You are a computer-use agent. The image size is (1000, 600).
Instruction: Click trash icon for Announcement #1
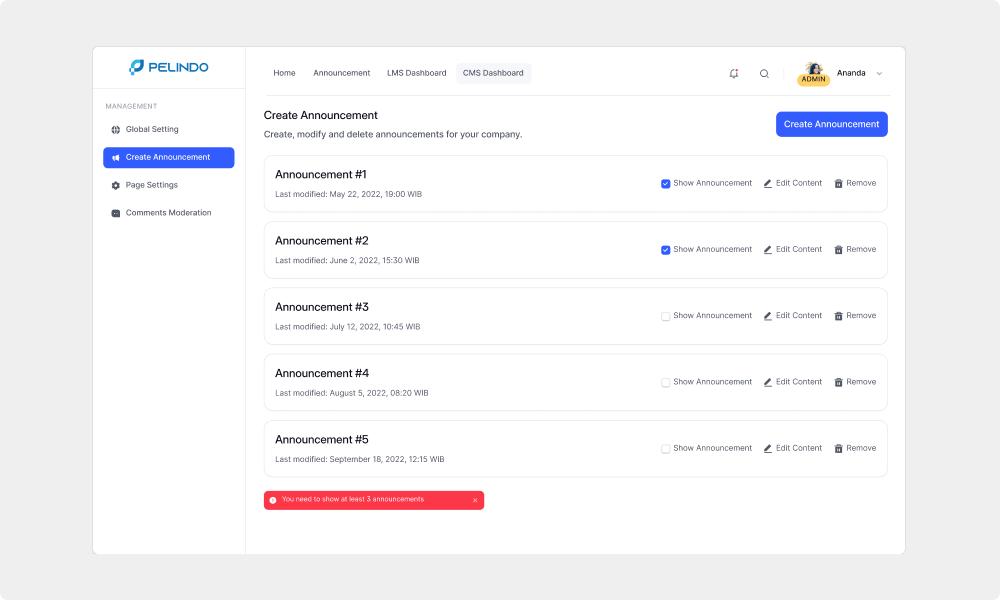pyautogui.click(x=839, y=184)
